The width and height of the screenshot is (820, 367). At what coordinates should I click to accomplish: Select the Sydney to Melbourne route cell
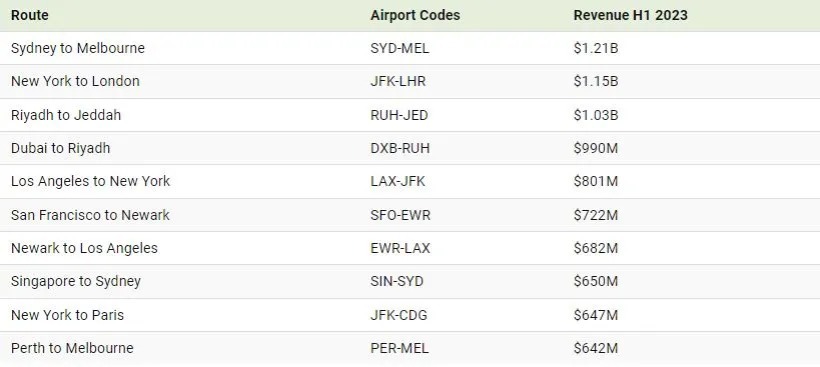point(78,48)
